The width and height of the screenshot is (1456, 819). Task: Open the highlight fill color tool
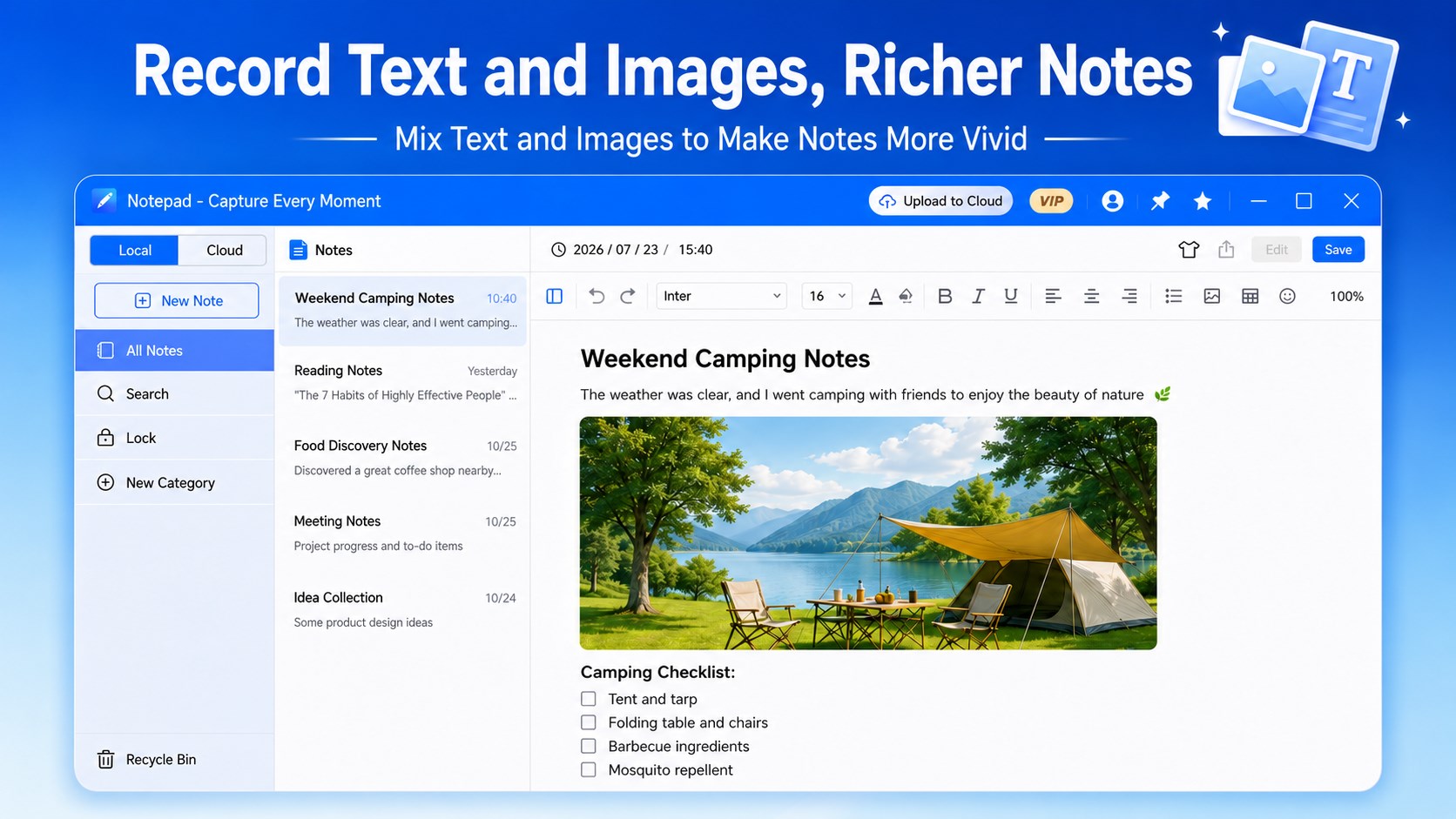pyautogui.click(x=906, y=296)
